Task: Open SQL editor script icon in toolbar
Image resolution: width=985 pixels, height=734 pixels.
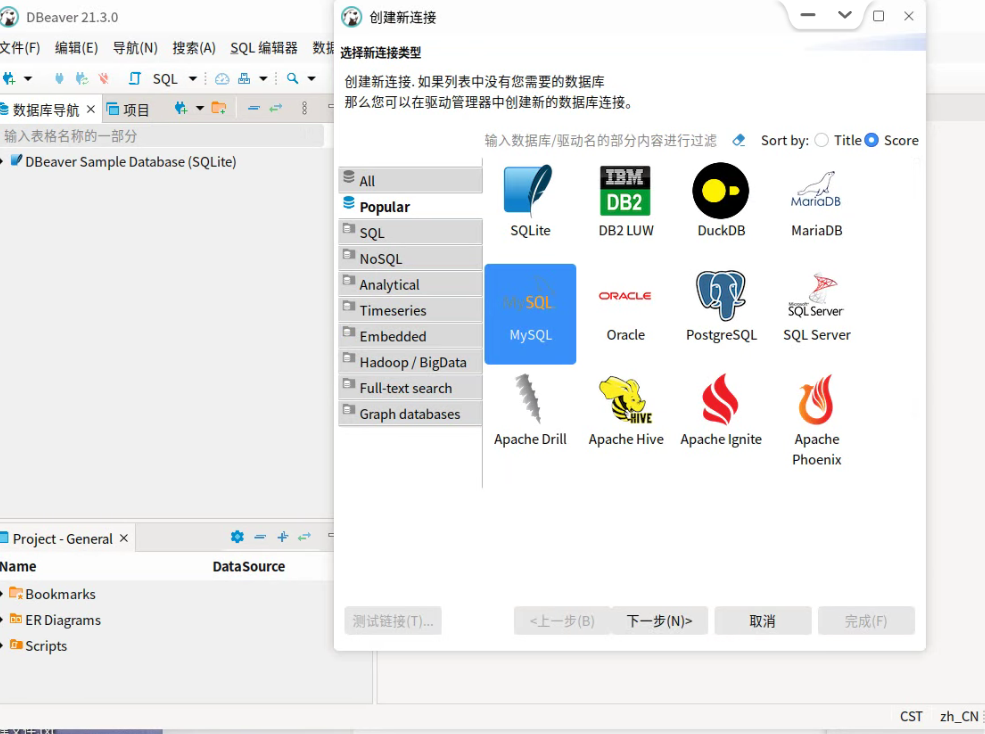Action: (x=134, y=79)
